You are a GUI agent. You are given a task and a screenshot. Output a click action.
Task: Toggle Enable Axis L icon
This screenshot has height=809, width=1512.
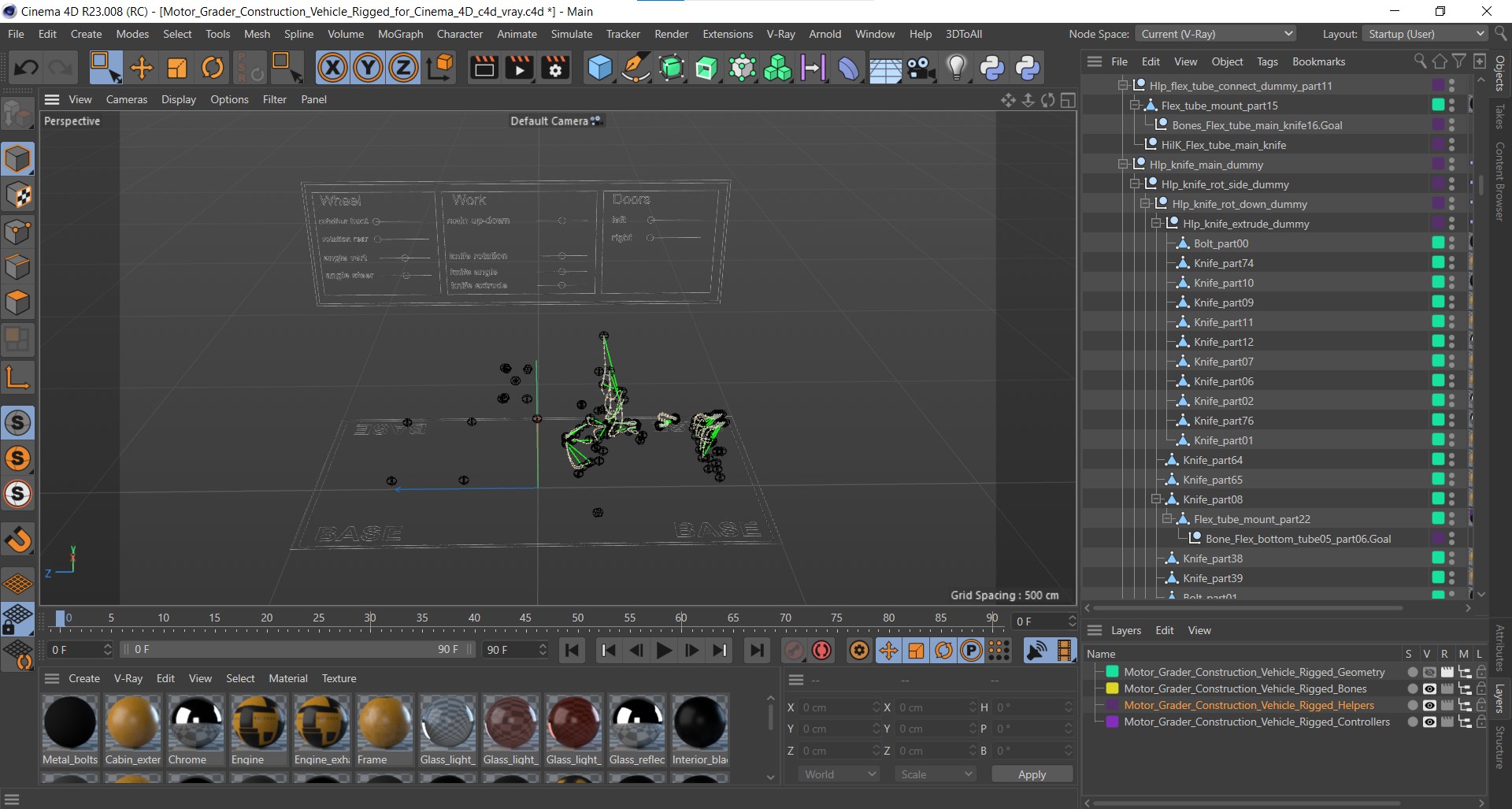pos(17,377)
